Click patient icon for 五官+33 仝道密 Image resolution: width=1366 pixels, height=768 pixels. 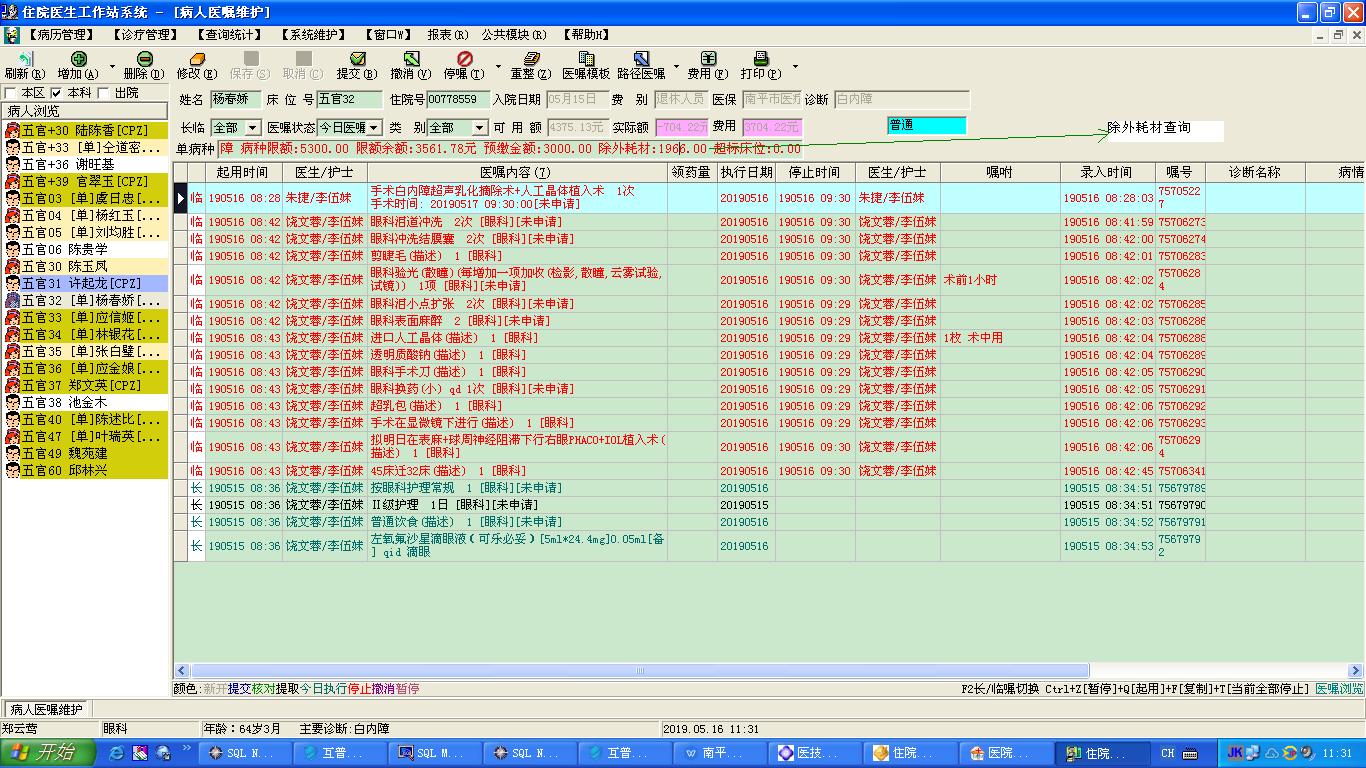click(x=13, y=147)
